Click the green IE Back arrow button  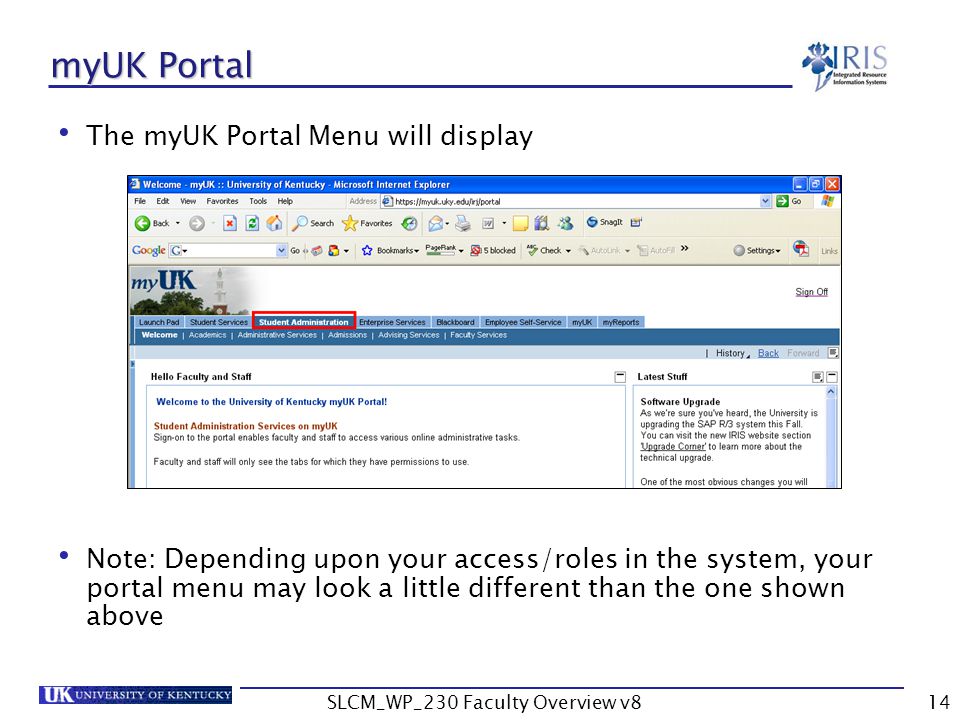click(143, 223)
